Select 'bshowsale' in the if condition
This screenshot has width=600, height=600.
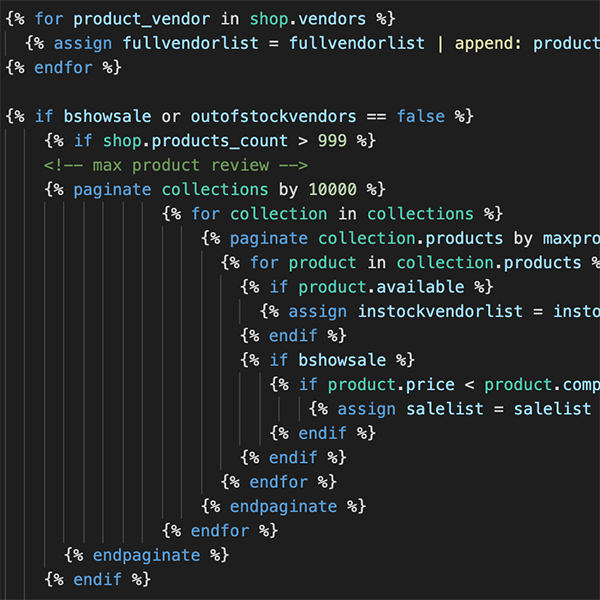click(107, 116)
